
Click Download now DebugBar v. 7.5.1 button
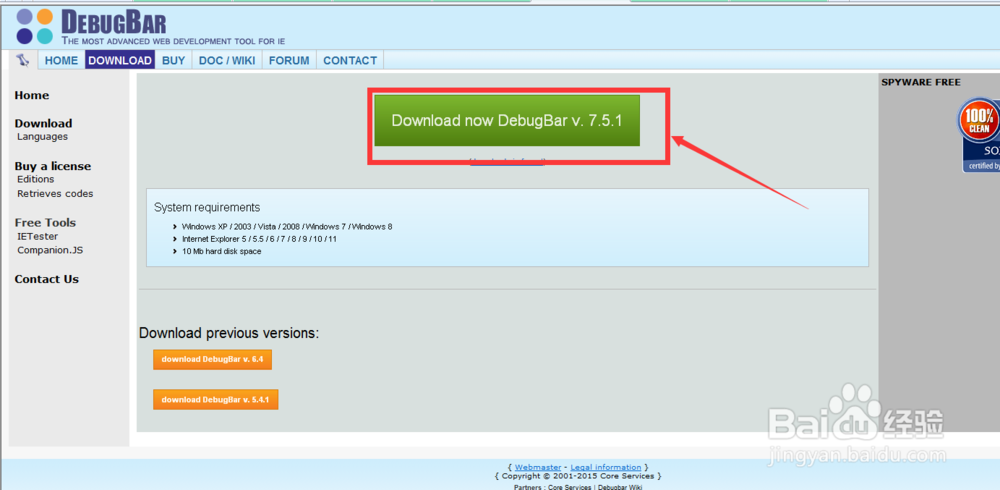(x=507, y=121)
